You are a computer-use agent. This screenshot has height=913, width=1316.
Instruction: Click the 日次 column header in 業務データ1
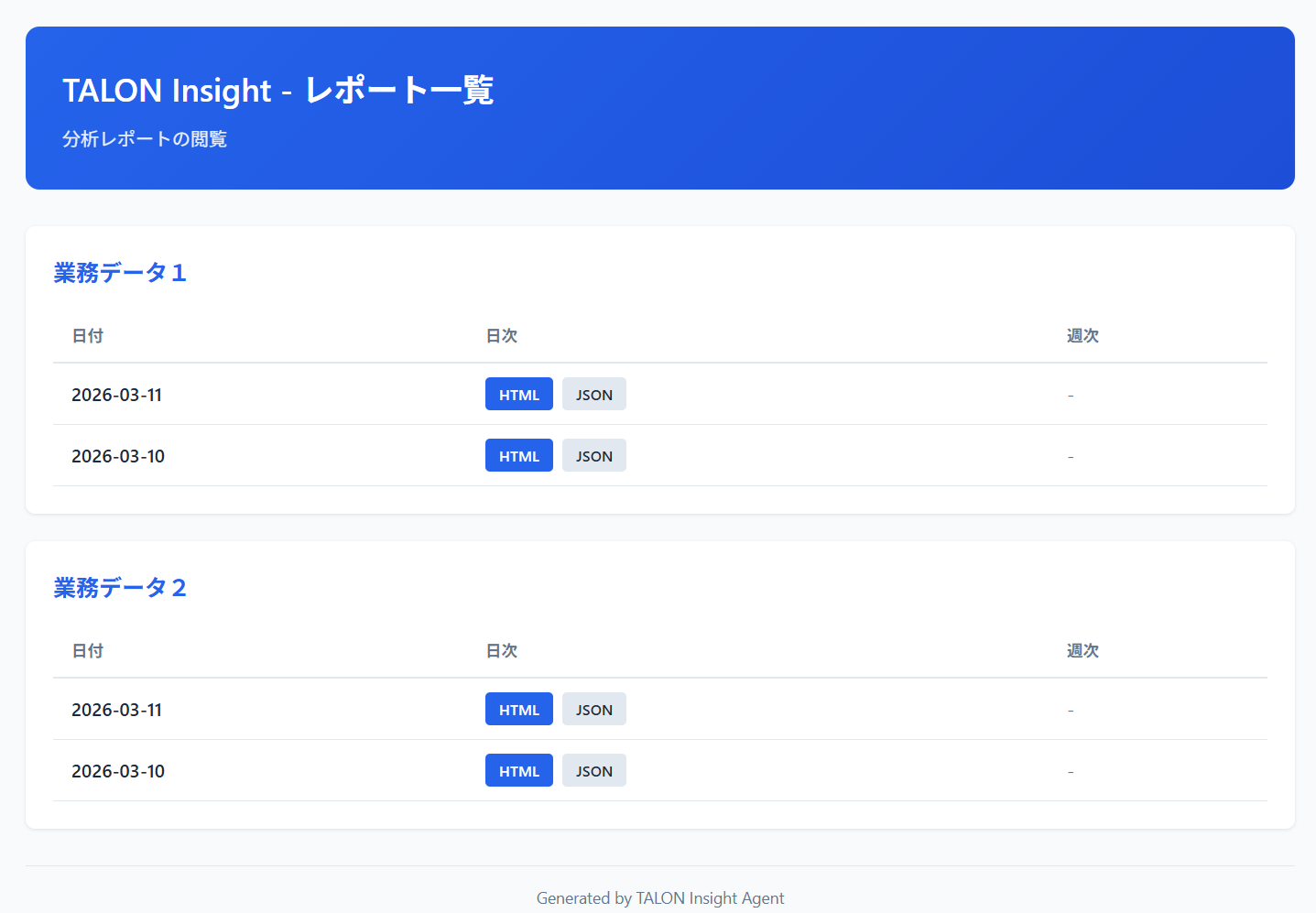pos(502,336)
